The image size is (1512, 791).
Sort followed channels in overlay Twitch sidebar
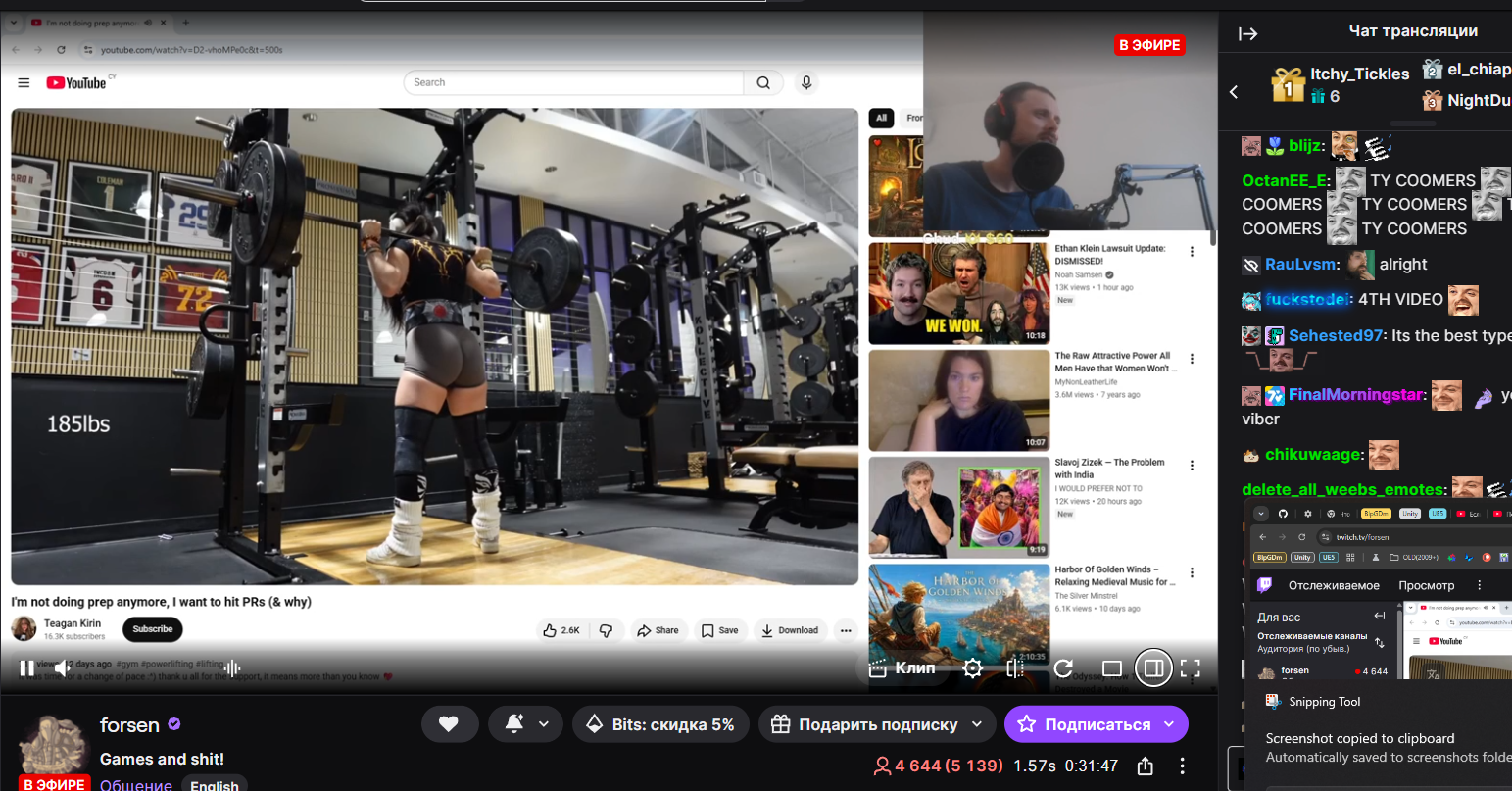[x=1380, y=643]
